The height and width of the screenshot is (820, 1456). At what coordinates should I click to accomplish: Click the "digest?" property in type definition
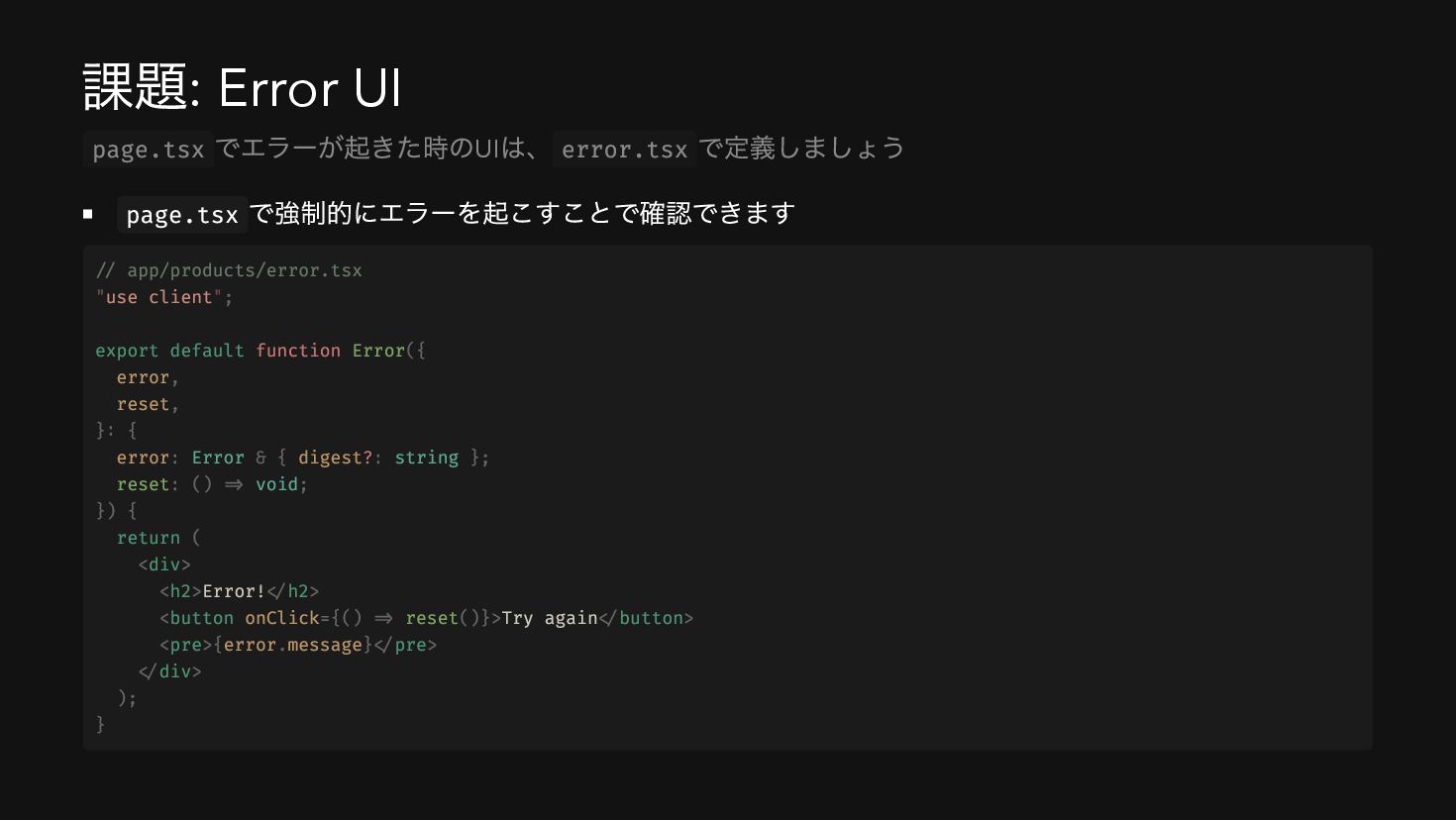click(336, 458)
